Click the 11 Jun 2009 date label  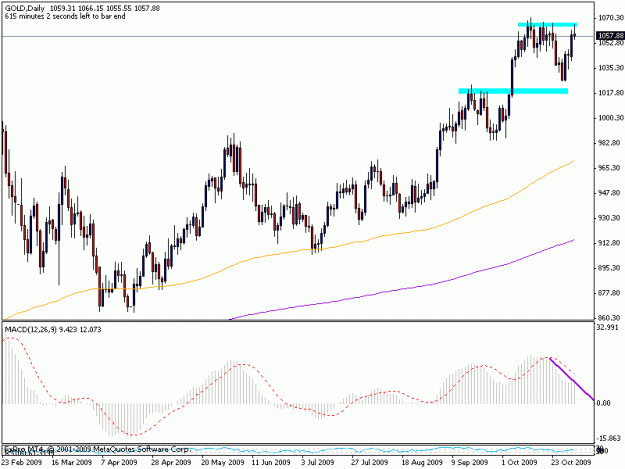point(271,462)
